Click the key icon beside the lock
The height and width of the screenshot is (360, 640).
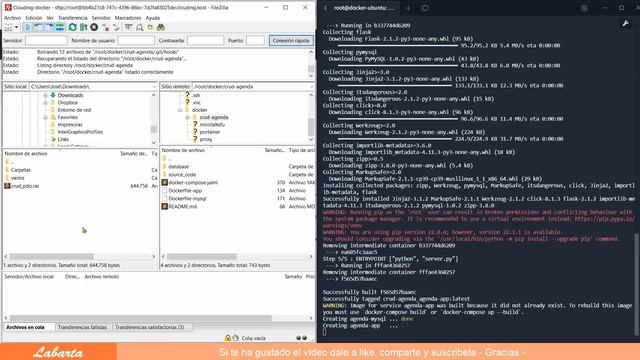click(x=236, y=338)
